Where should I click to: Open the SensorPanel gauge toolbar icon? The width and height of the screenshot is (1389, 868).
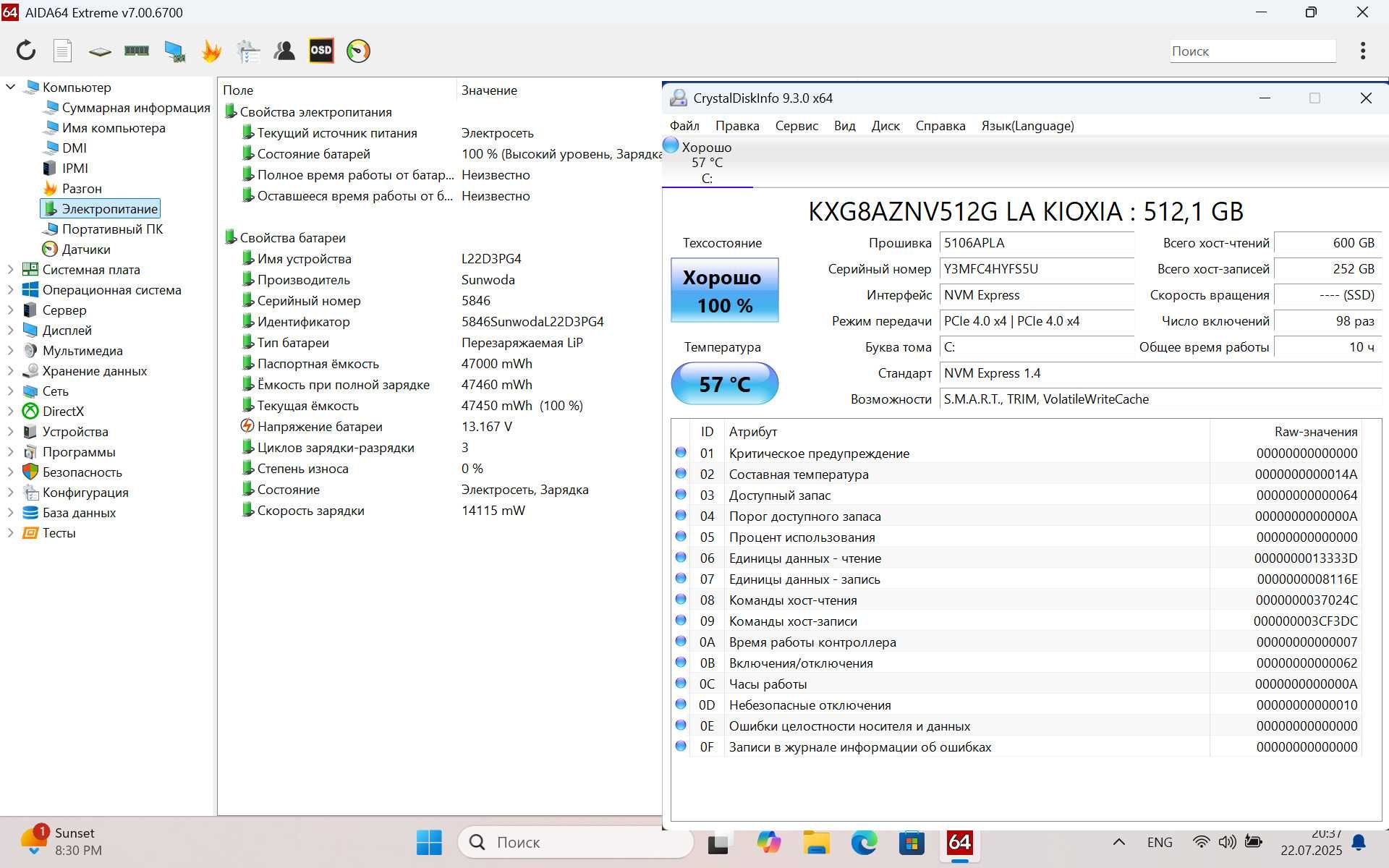click(x=358, y=51)
